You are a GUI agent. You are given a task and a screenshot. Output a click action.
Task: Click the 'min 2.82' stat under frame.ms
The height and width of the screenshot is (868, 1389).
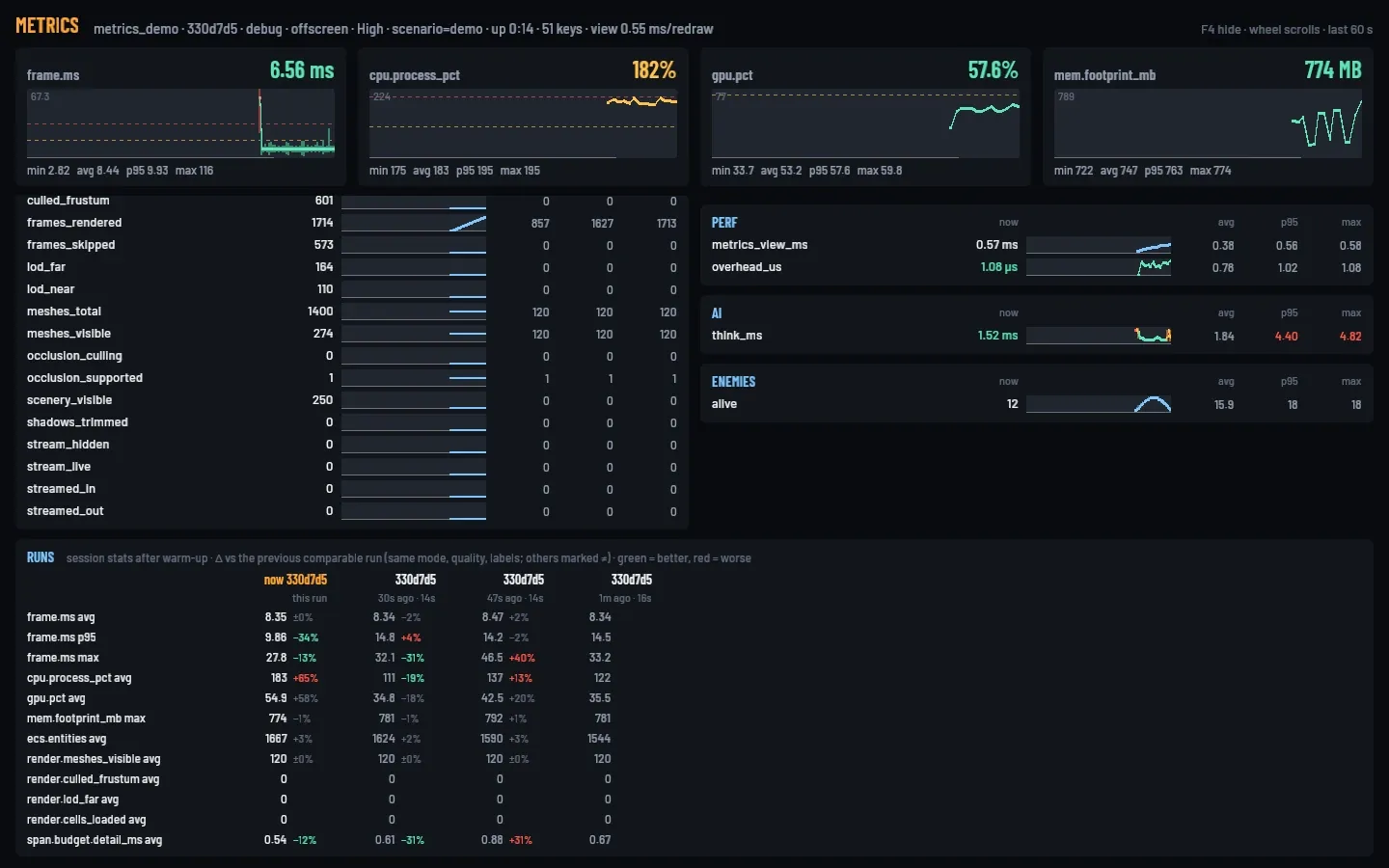click(x=48, y=171)
